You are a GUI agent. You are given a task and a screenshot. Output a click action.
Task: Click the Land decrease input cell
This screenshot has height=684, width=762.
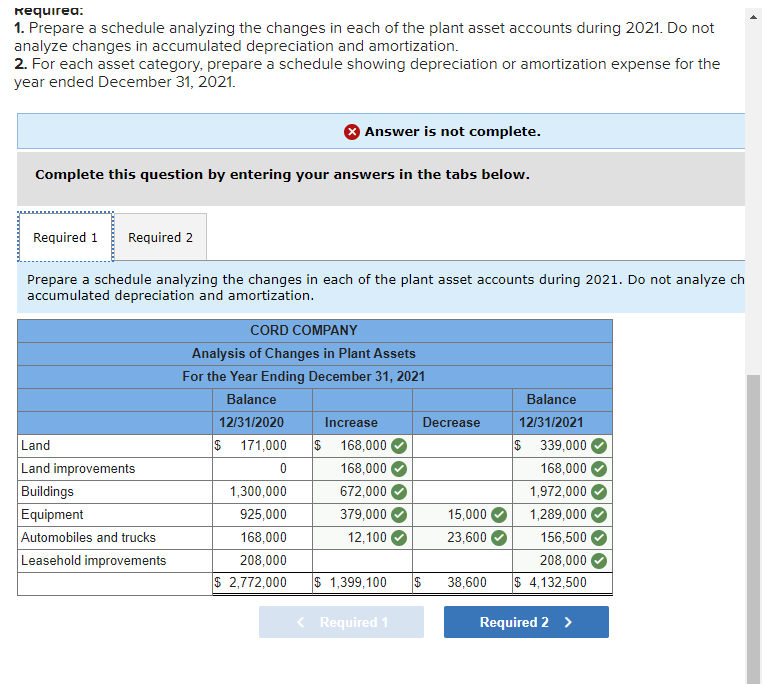click(x=462, y=446)
